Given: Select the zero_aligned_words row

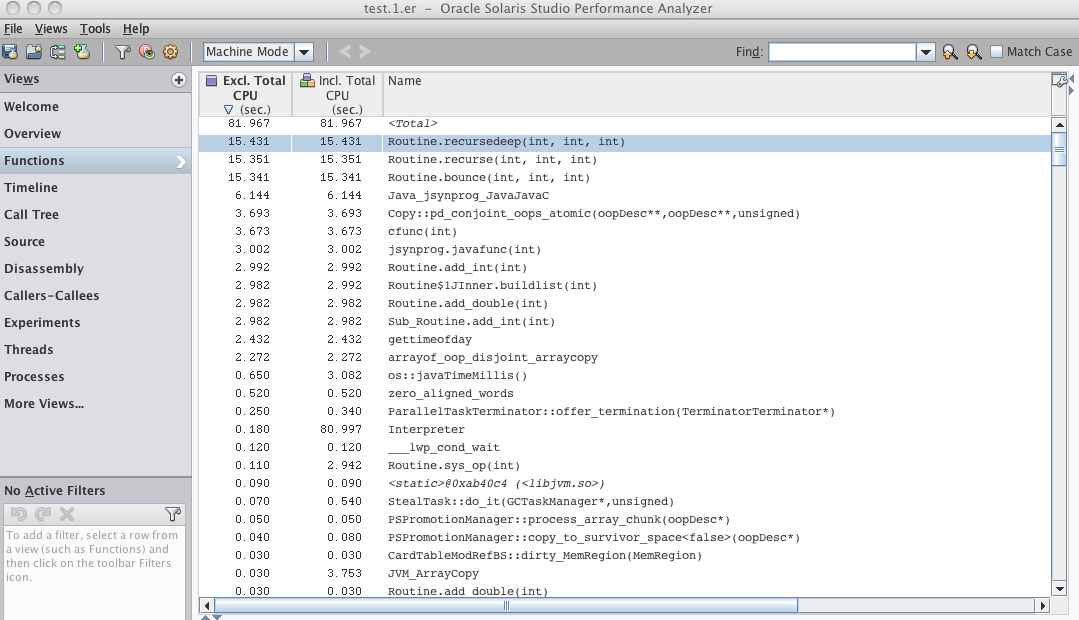Looking at the screenshot, I should point(625,393).
